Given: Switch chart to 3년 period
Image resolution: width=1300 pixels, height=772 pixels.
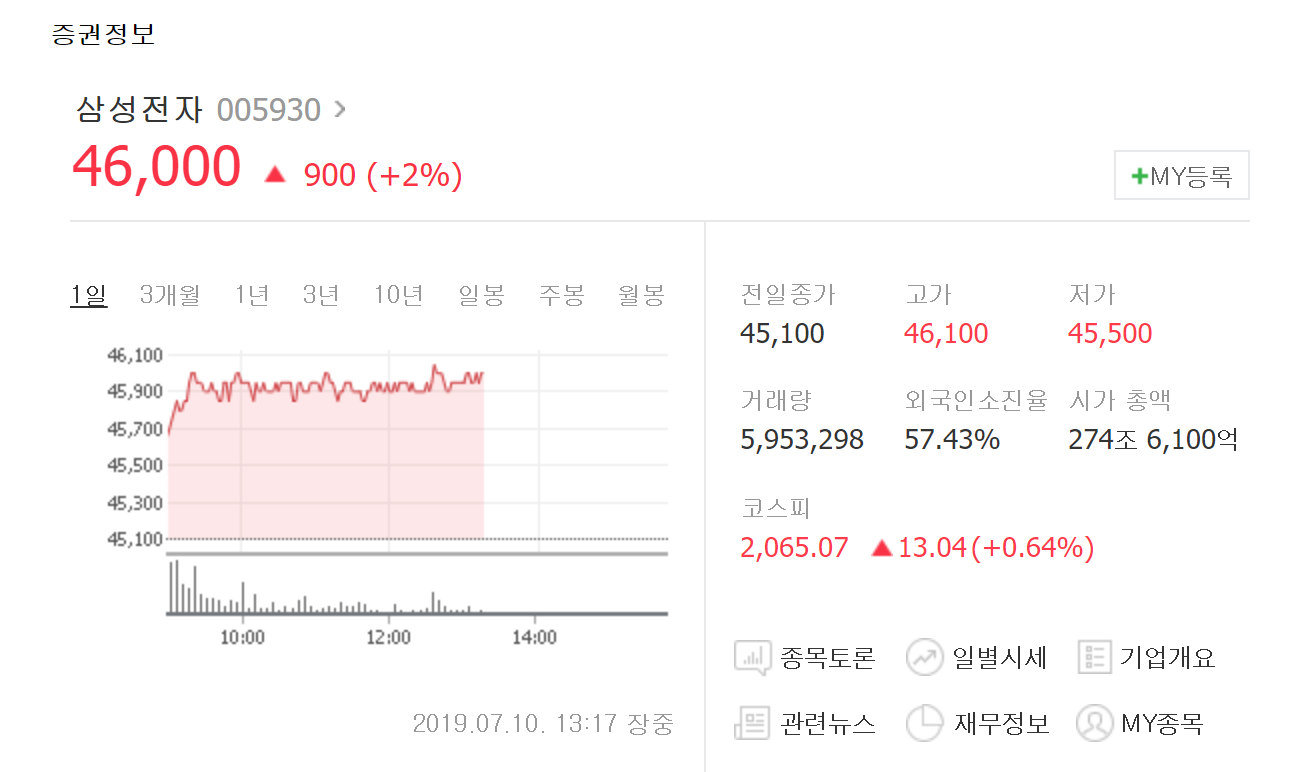Looking at the screenshot, I should pyautogui.click(x=321, y=295).
